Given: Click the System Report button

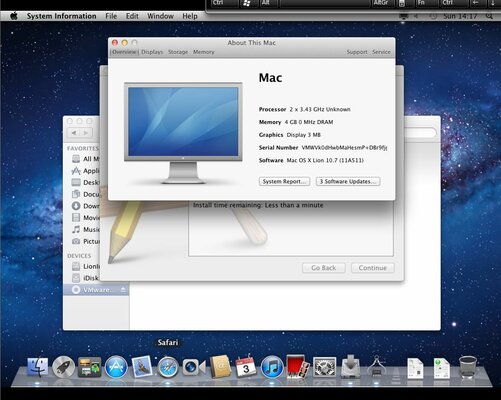Looking at the screenshot, I should pos(284,181).
